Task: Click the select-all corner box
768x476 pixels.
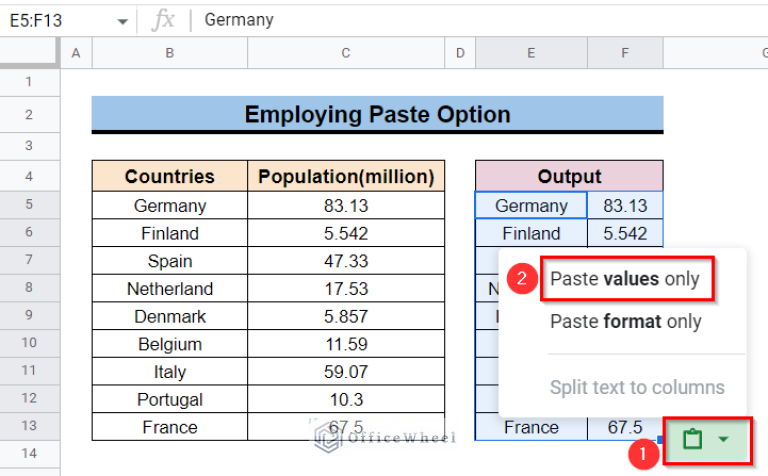Action: coord(29,53)
